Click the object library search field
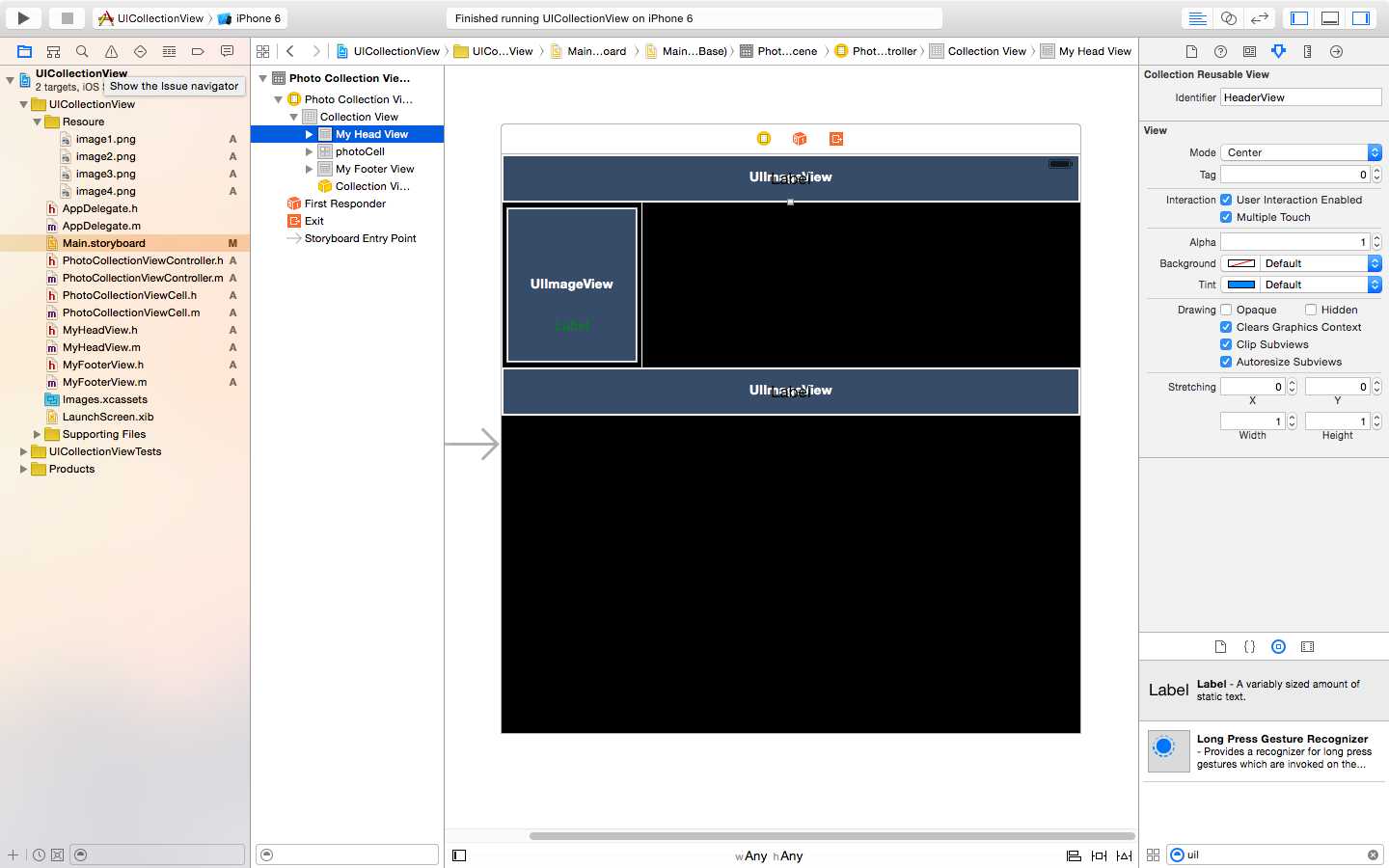This screenshot has width=1389, height=868. pos(1275,854)
